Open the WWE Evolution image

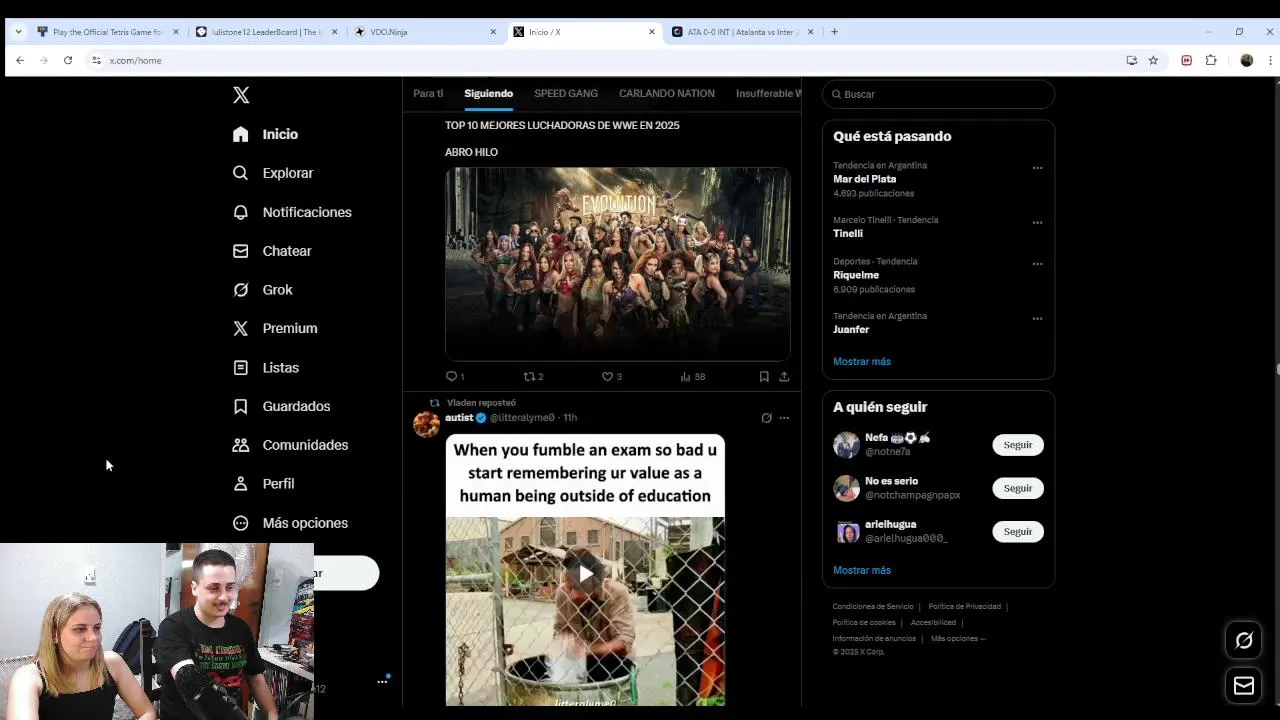(x=618, y=264)
